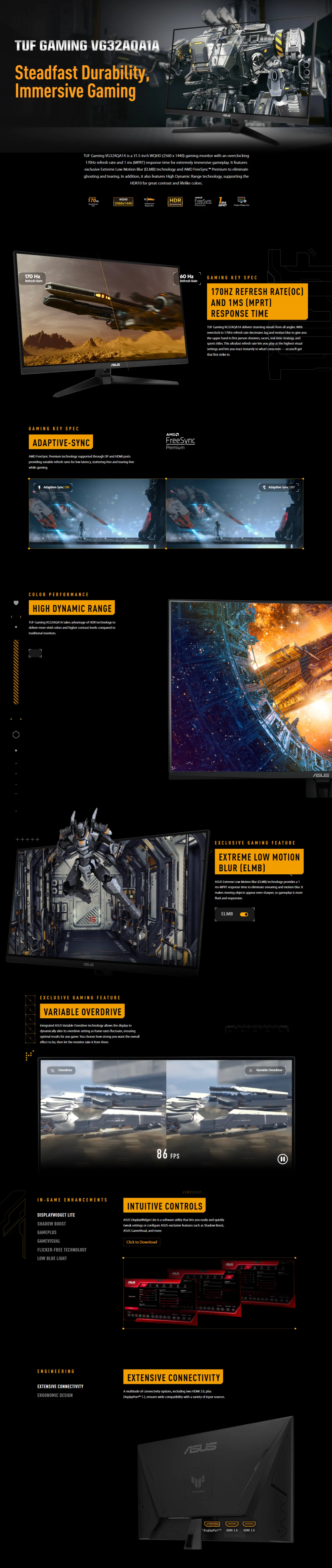Click the "HIGH DYNAMIC RANGE" heading
Image resolution: width=332 pixels, height=1568 pixels.
[x=72, y=608]
